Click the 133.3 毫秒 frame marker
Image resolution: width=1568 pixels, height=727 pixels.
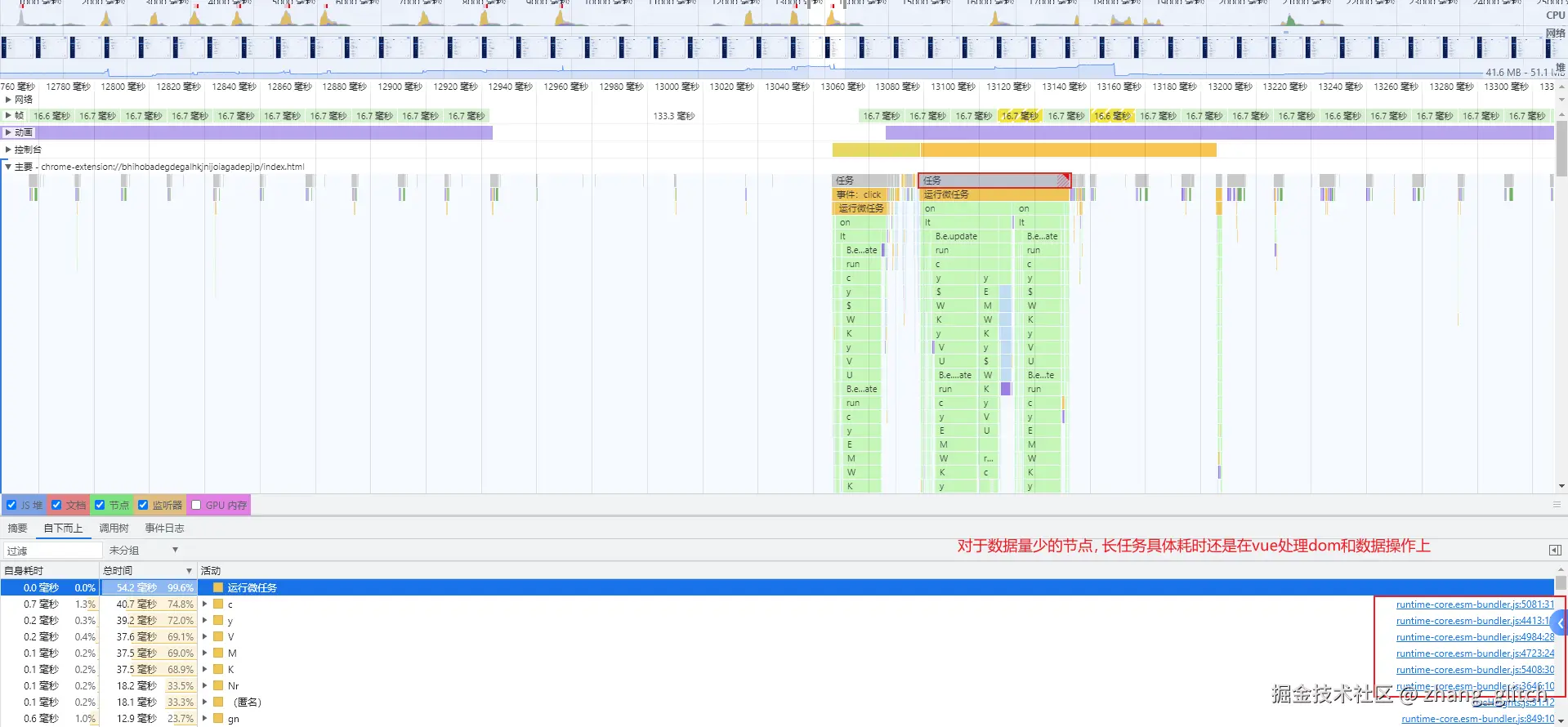(x=674, y=116)
